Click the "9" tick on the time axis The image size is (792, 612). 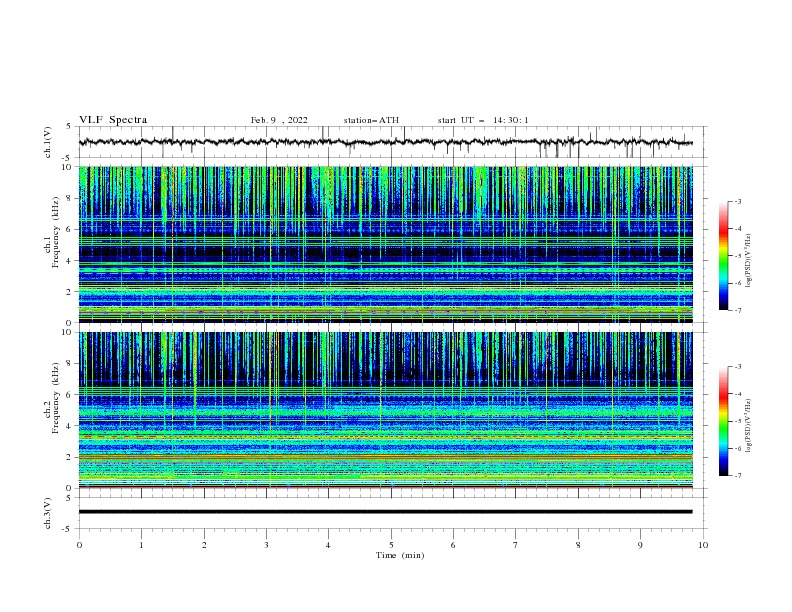pyautogui.click(x=640, y=545)
